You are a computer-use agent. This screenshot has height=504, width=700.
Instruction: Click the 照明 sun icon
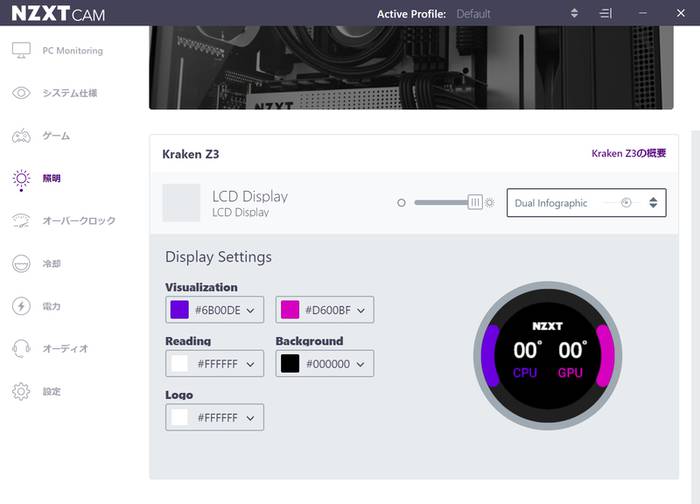pos(21,179)
